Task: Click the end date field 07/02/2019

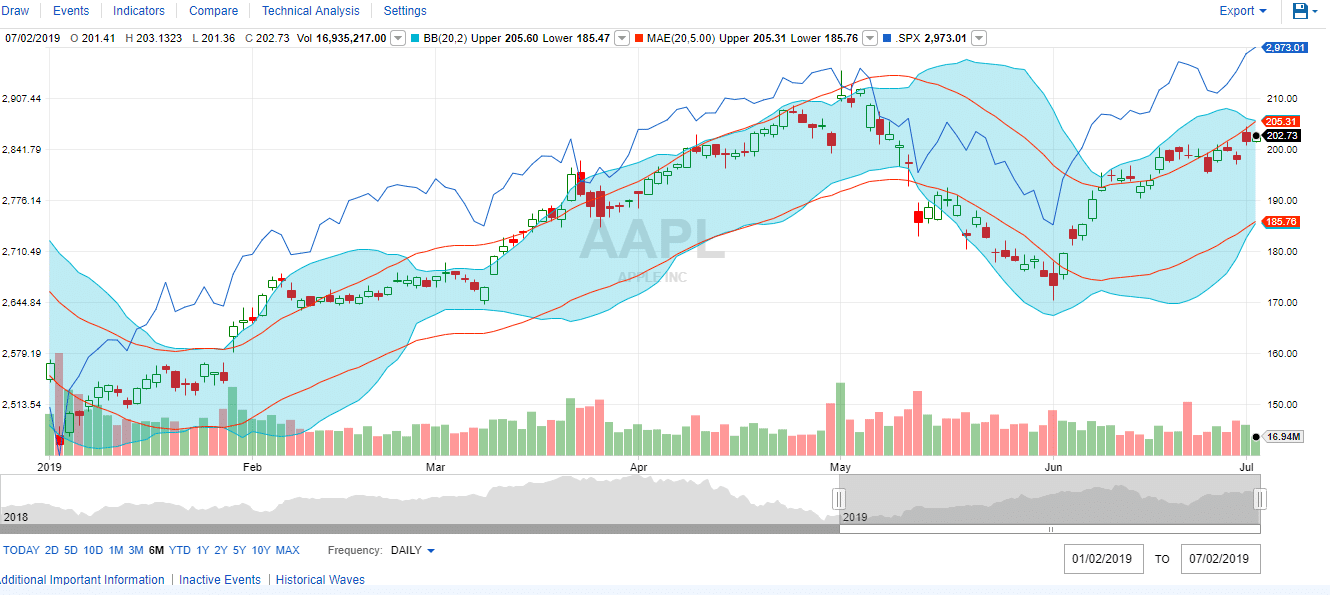Action: tap(1220, 559)
